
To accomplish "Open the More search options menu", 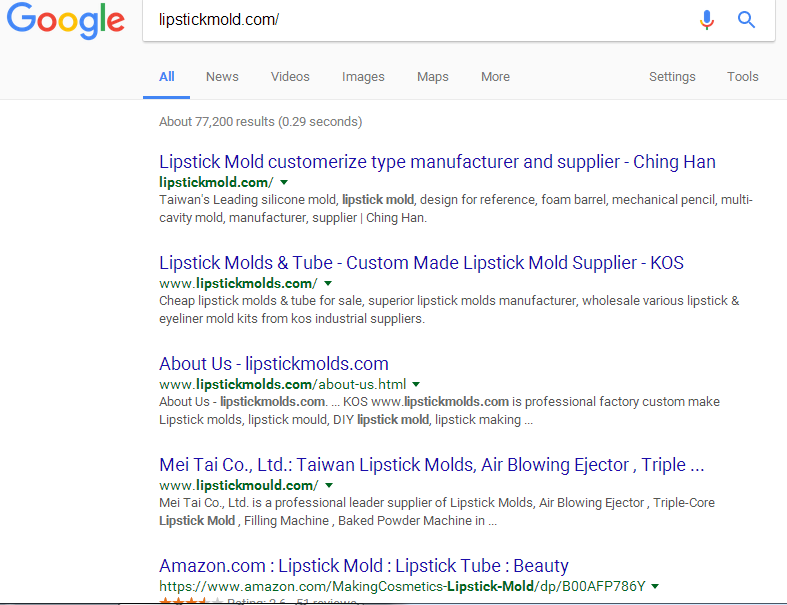I will 495,77.
